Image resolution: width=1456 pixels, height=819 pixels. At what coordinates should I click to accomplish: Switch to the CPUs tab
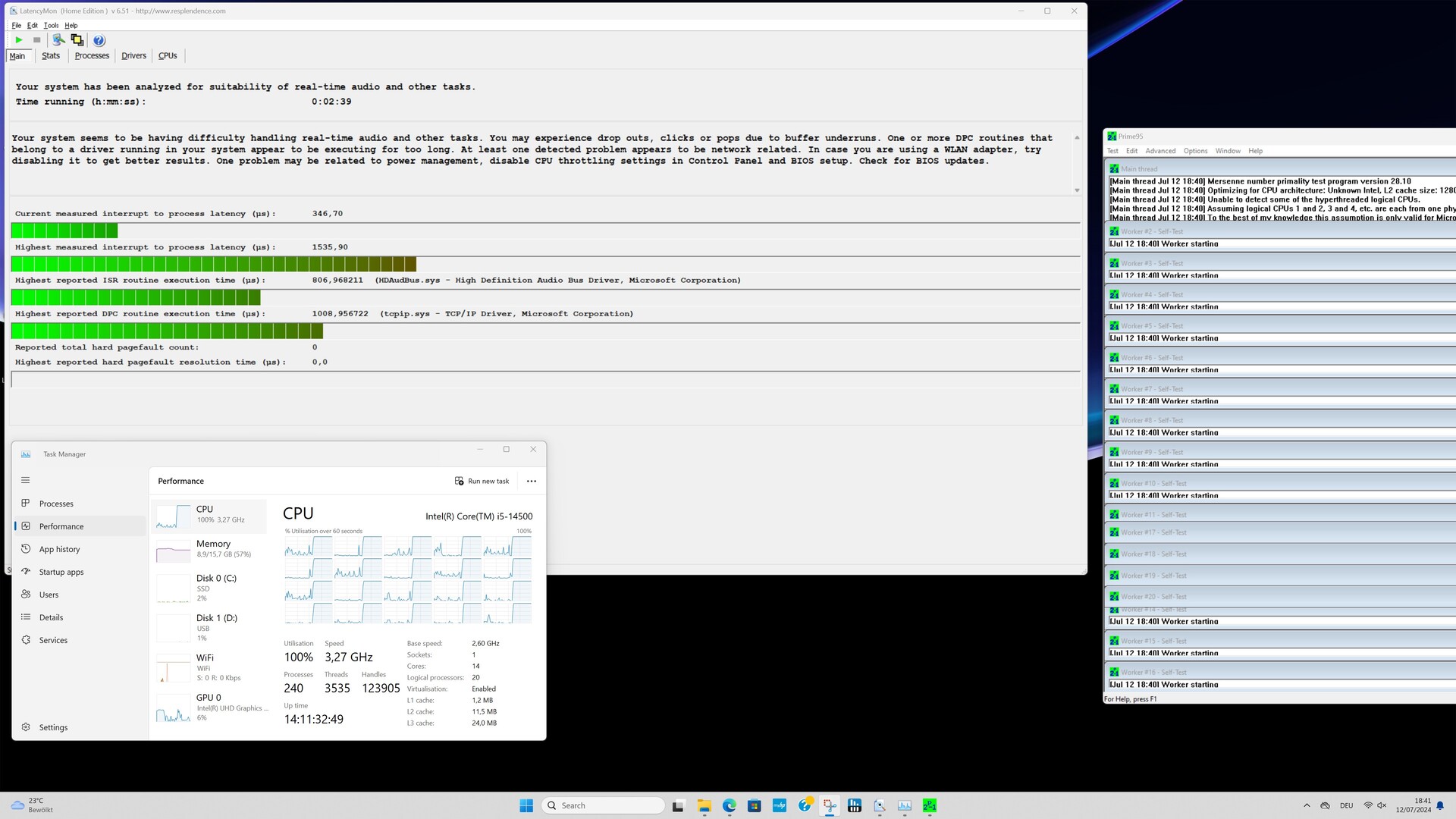[168, 55]
